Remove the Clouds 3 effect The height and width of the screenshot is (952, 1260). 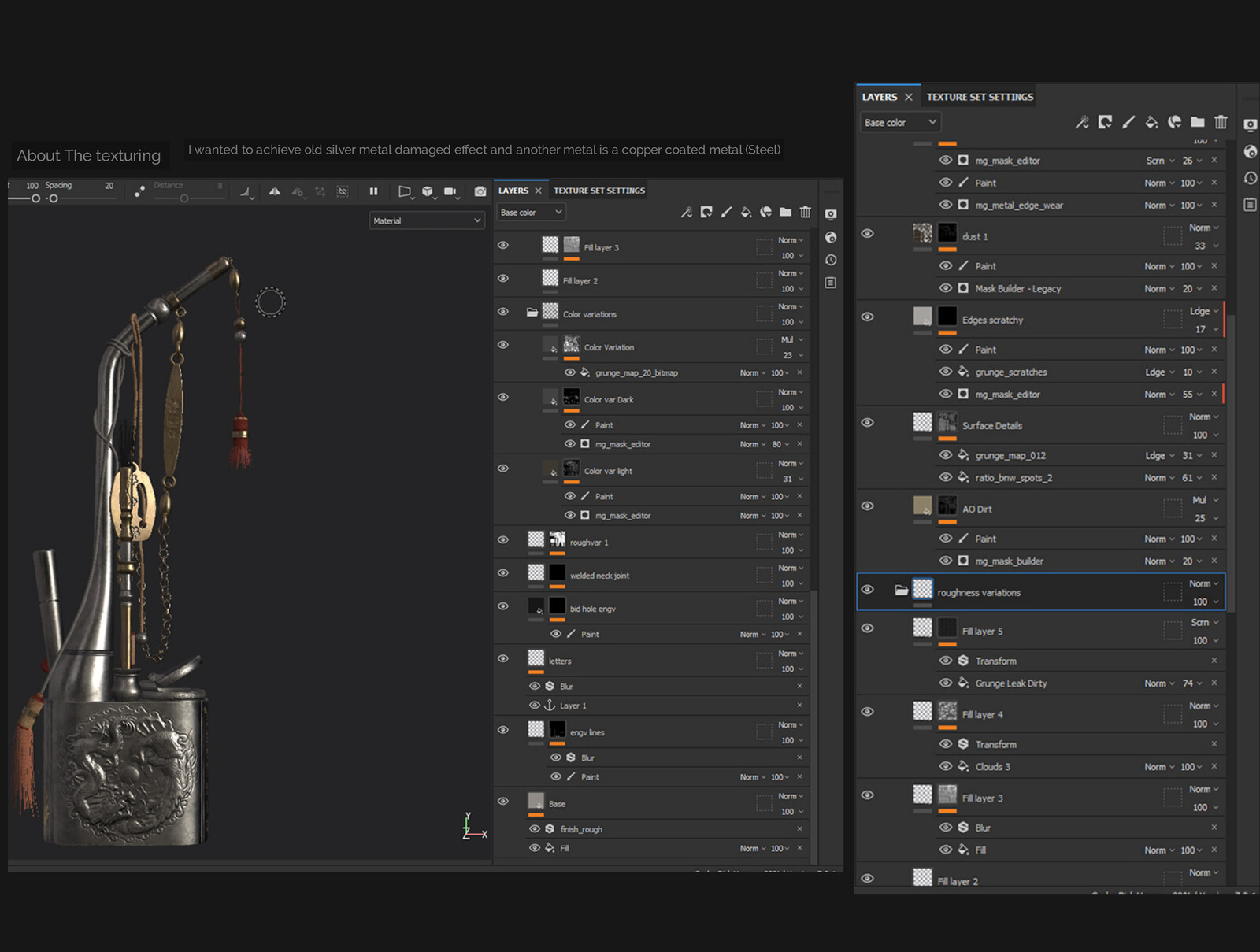click(x=1214, y=767)
